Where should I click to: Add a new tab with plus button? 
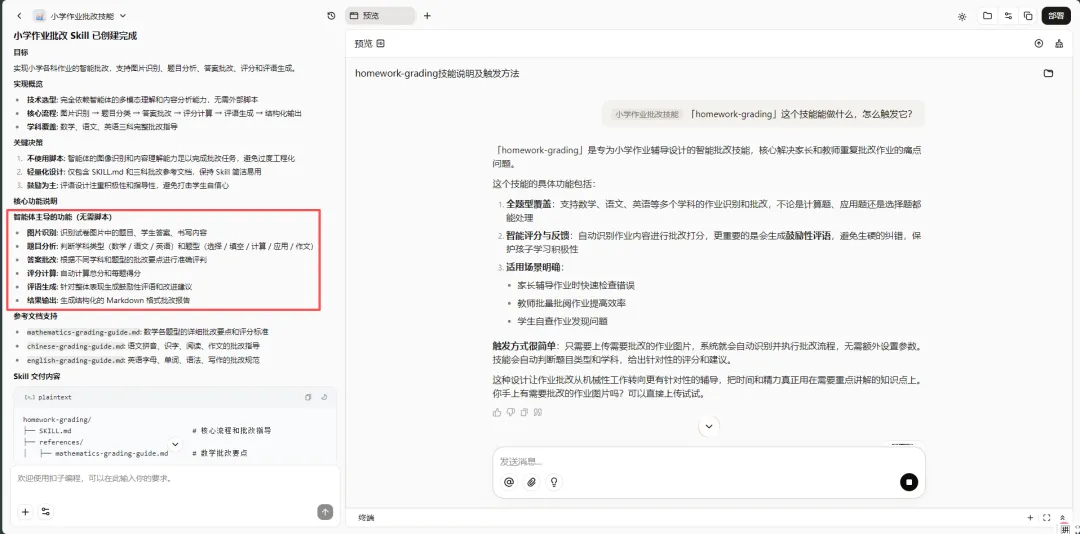coord(427,15)
